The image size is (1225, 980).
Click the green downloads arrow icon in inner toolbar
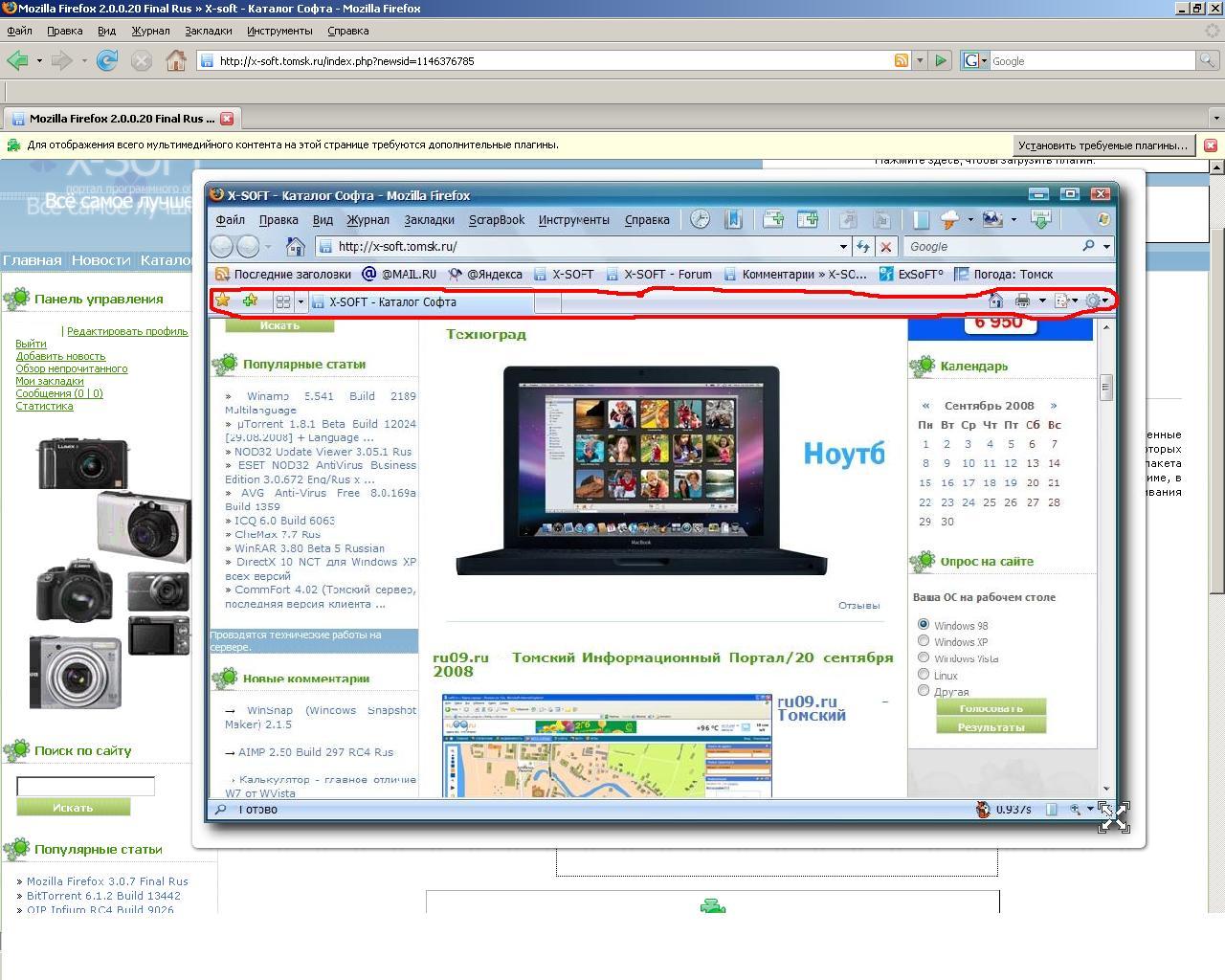pos(1041,219)
